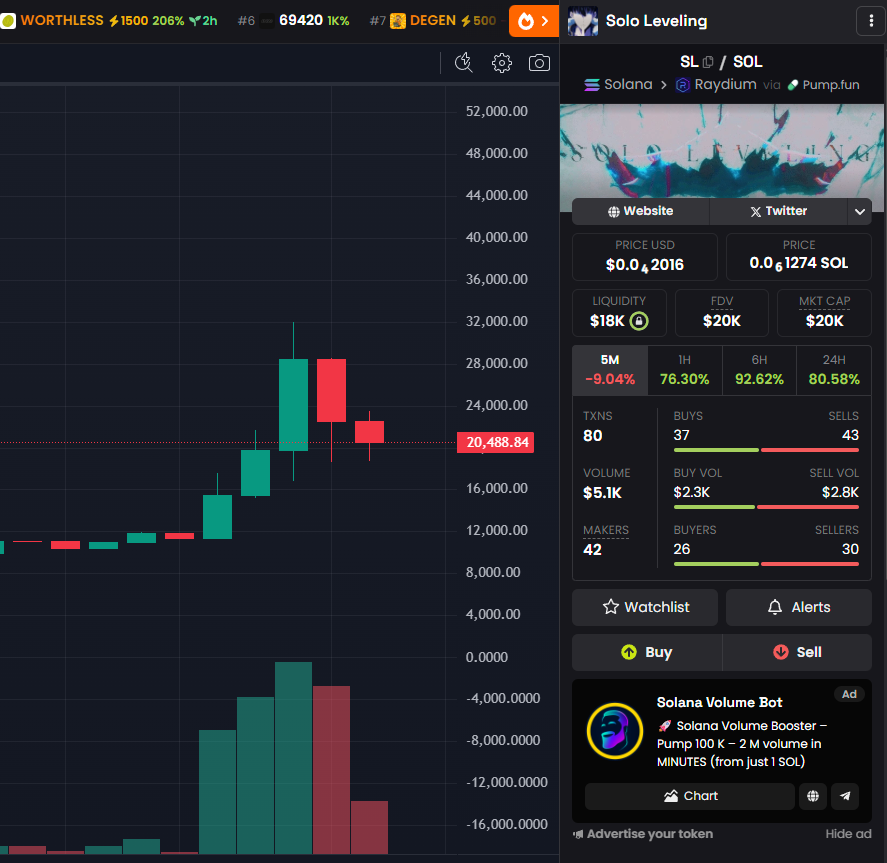Click the buy vol/sell vol ratio bar
The image size is (887, 863).
(766, 507)
